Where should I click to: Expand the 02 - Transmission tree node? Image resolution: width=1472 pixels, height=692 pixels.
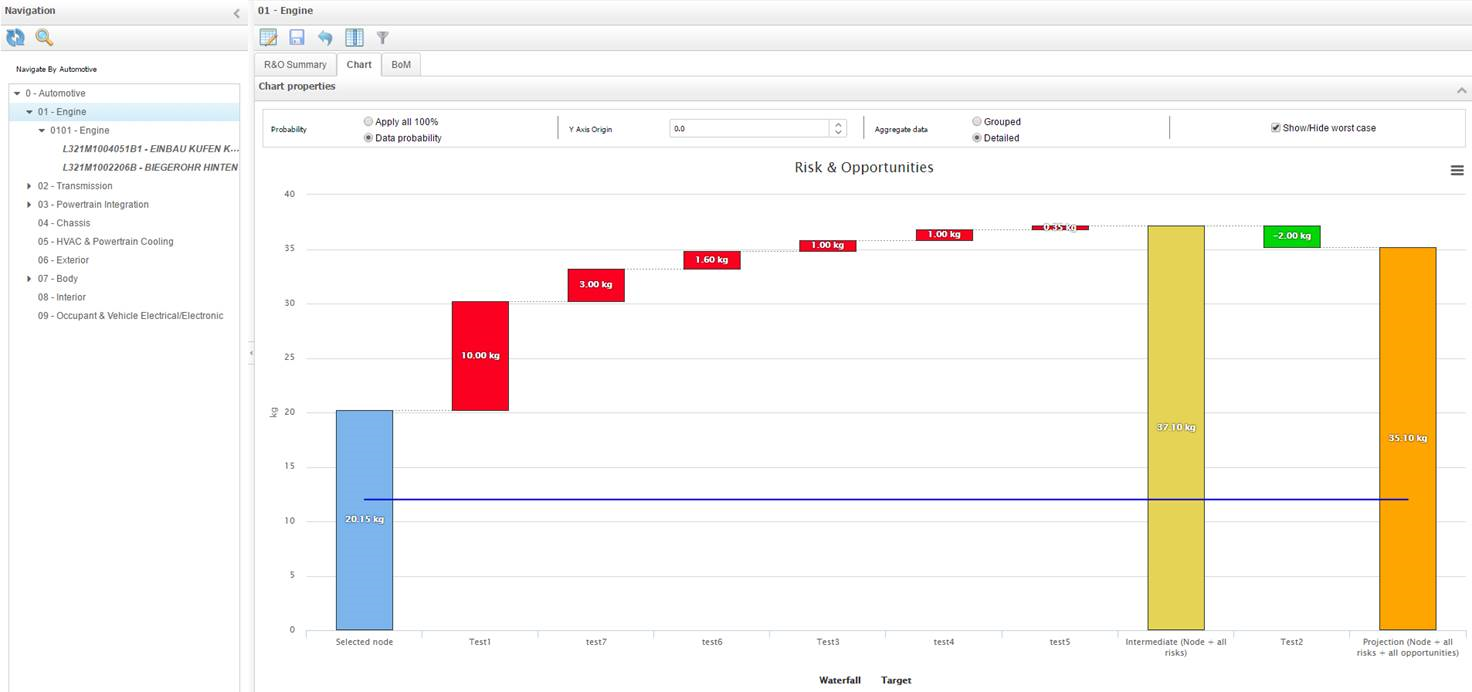tap(29, 186)
